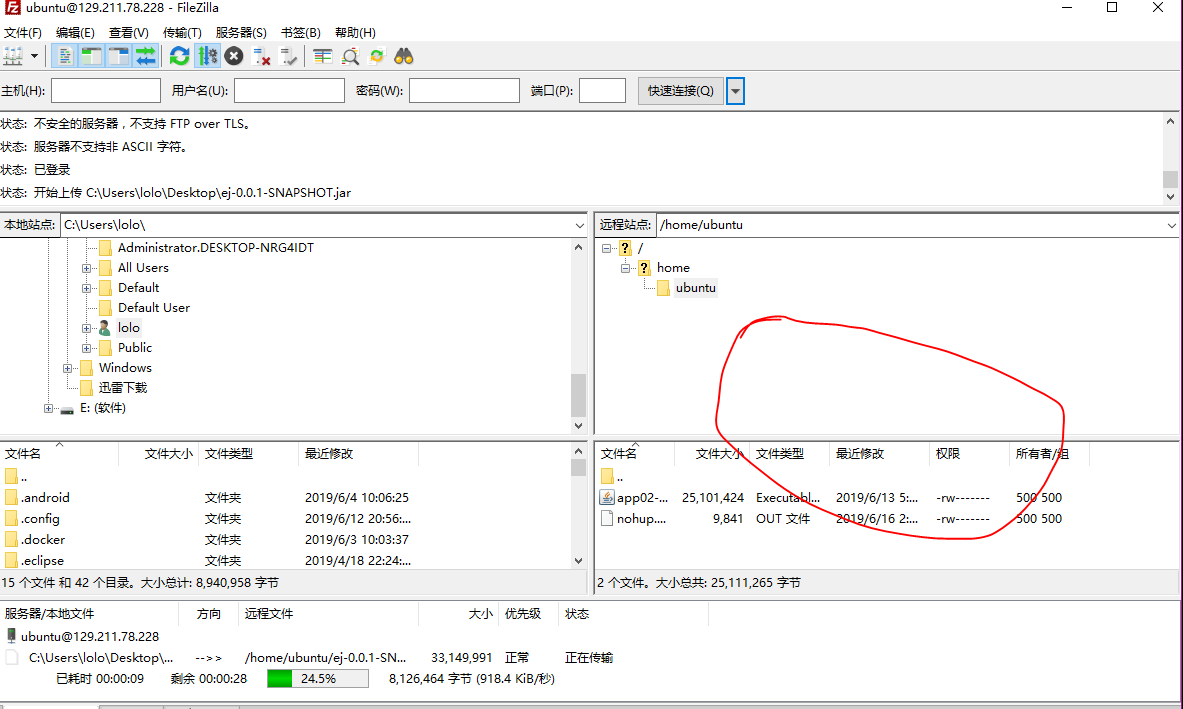Reconnect to the last server
1183x709 pixels.
click(x=288, y=56)
